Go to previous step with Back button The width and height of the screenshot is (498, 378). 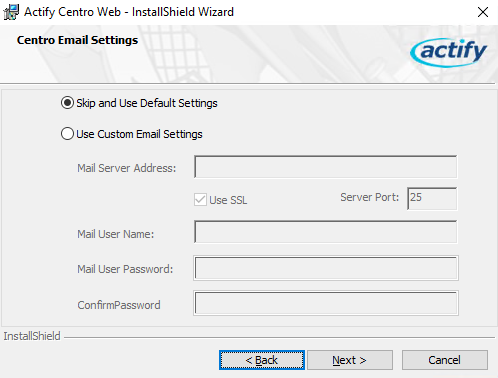262,360
